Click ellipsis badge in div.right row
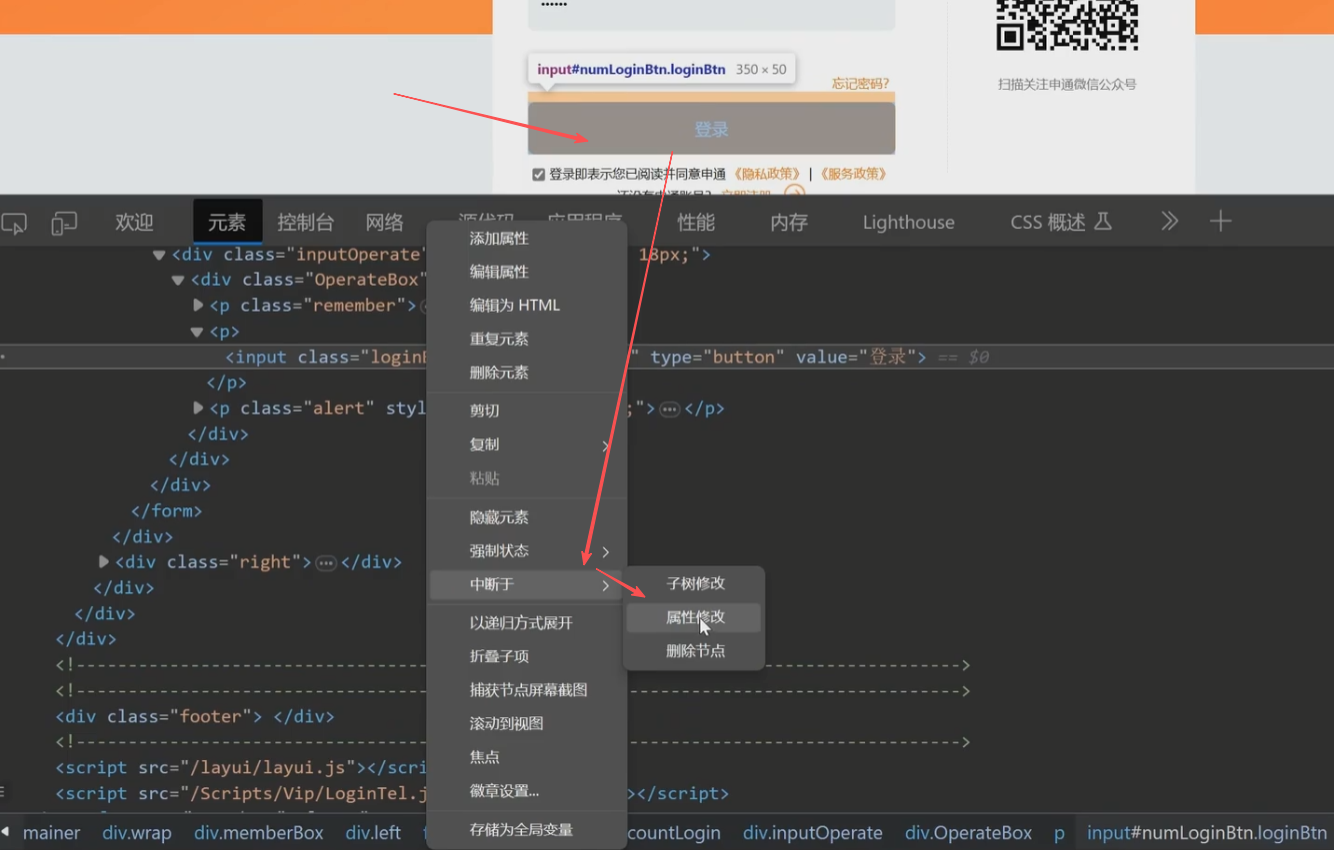 tap(326, 563)
